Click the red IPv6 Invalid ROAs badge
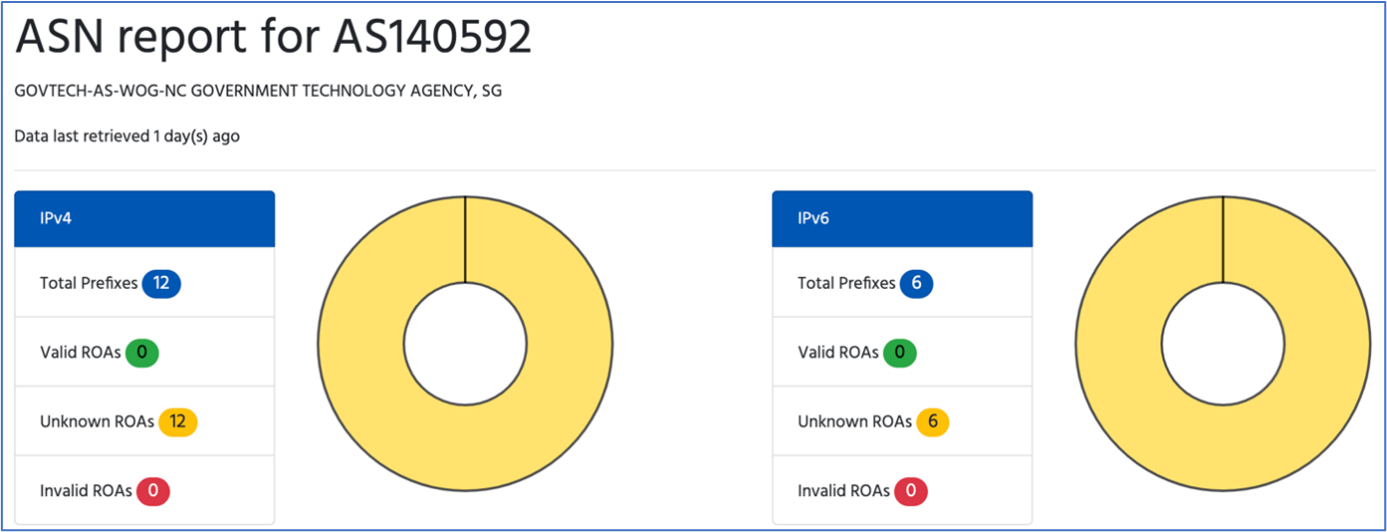This screenshot has width=1387, height=532. [x=911, y=491]
